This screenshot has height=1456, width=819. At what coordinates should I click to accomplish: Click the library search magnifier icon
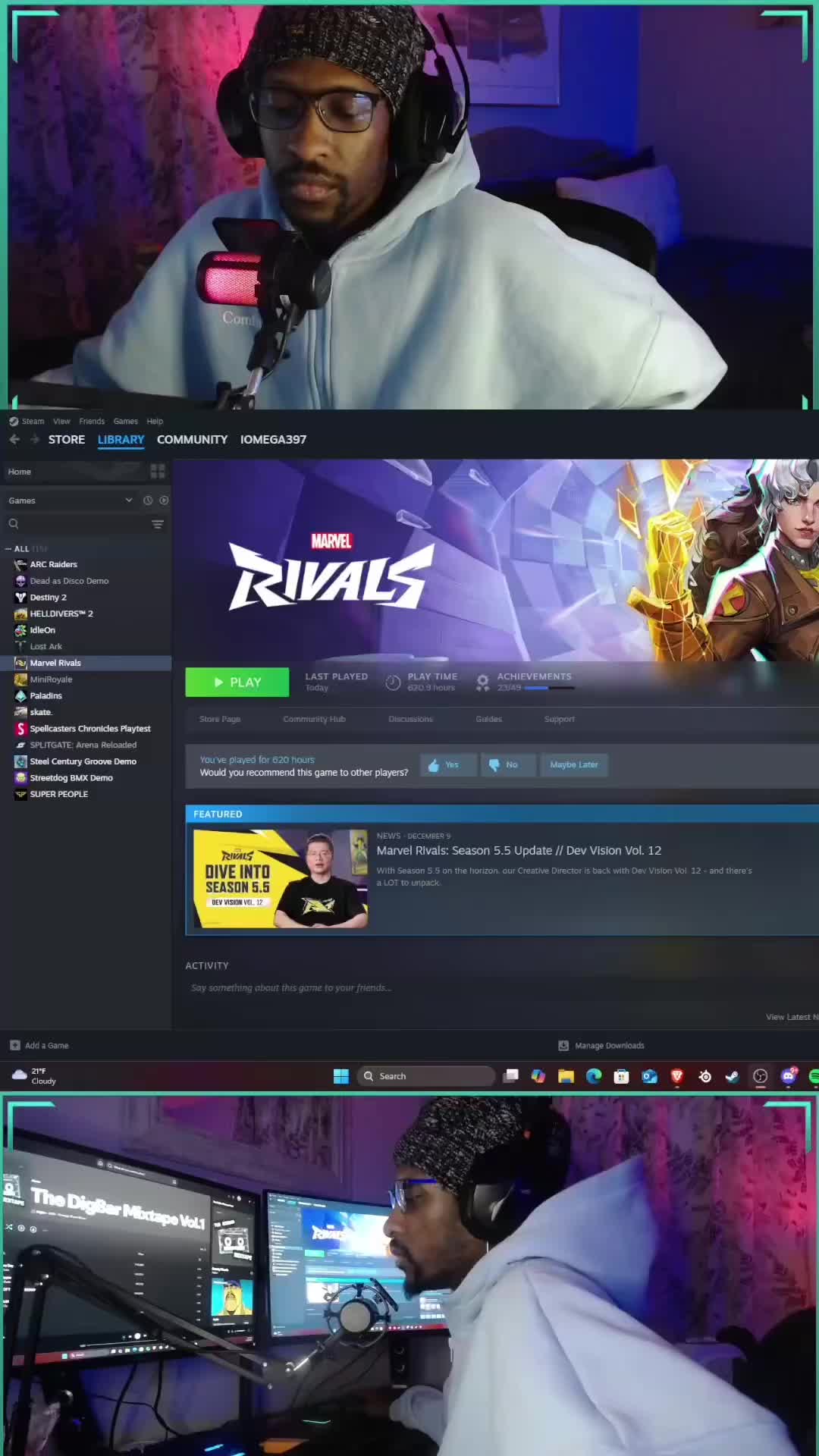(x=14, y=524)
